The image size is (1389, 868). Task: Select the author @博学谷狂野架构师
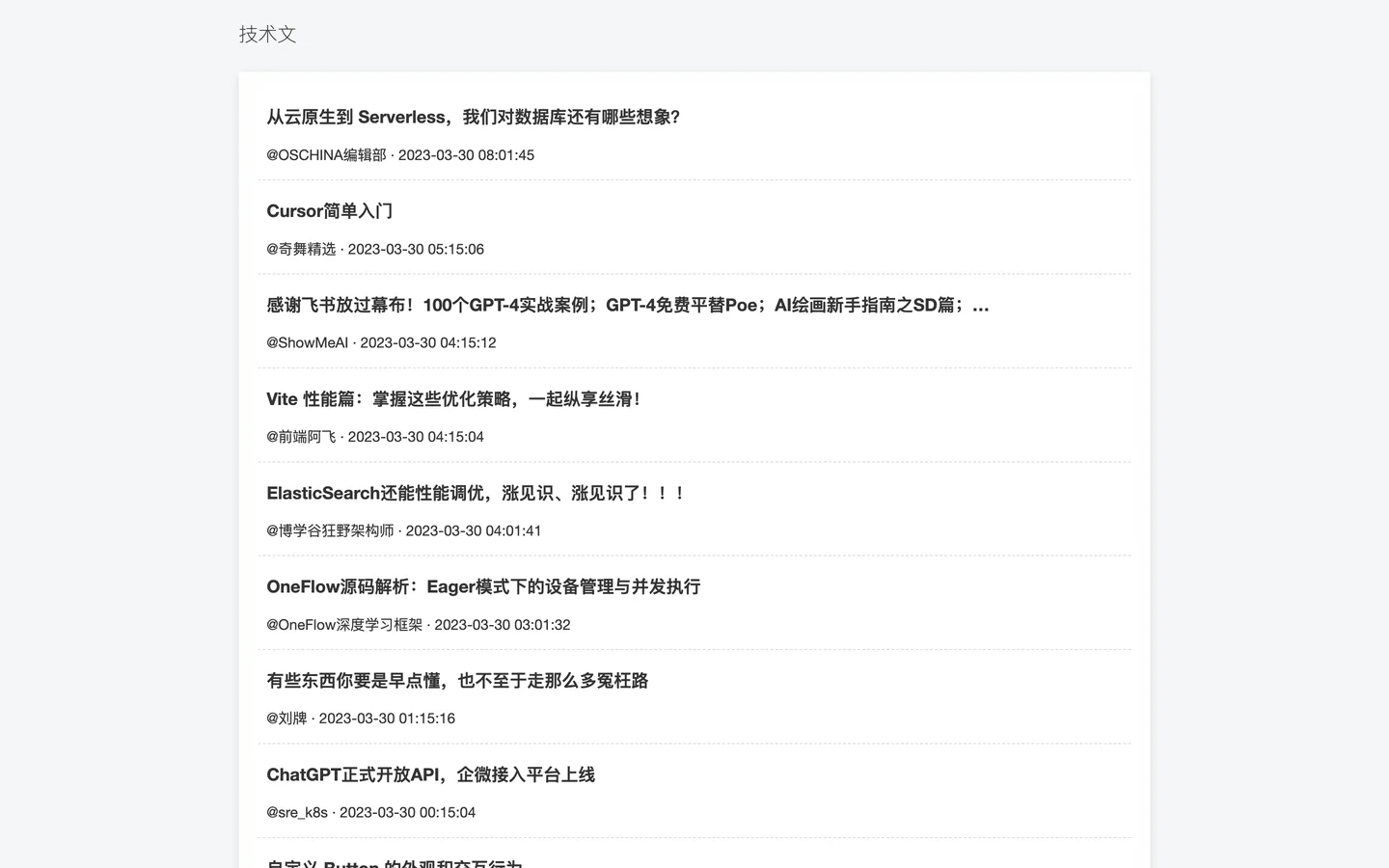point(330,531)
